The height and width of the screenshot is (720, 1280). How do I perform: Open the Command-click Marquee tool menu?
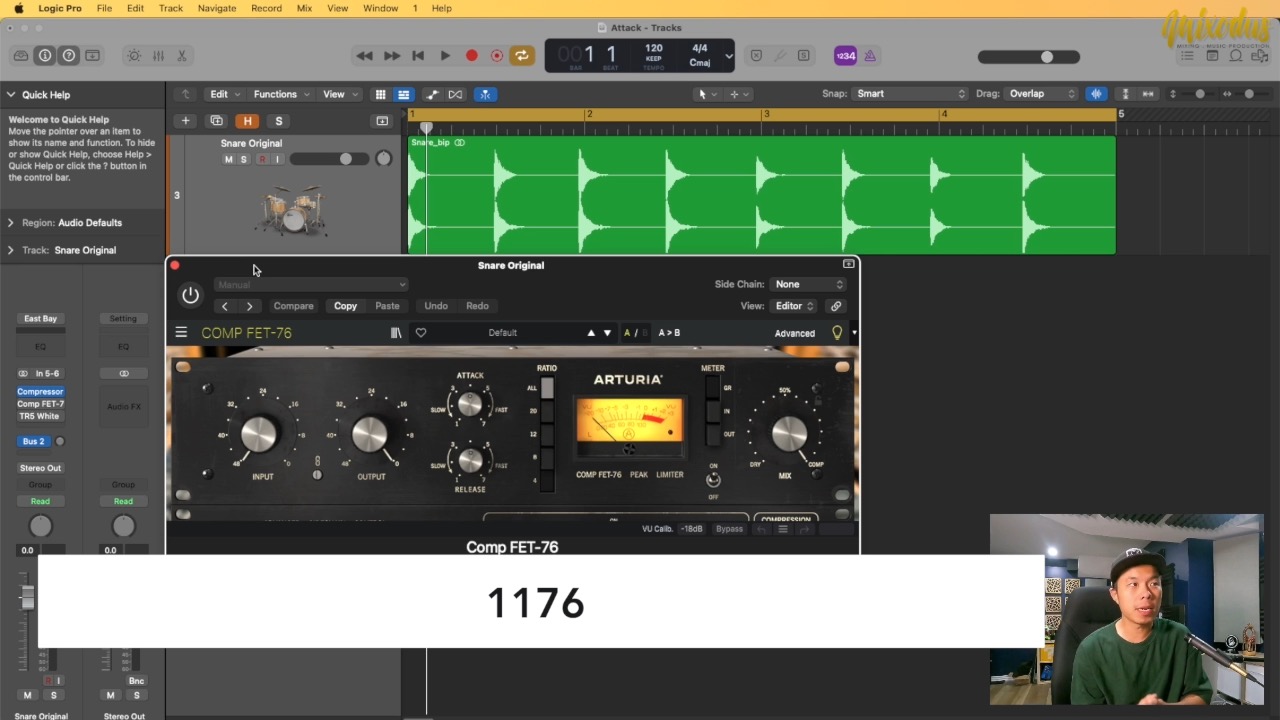click(740, 94)
